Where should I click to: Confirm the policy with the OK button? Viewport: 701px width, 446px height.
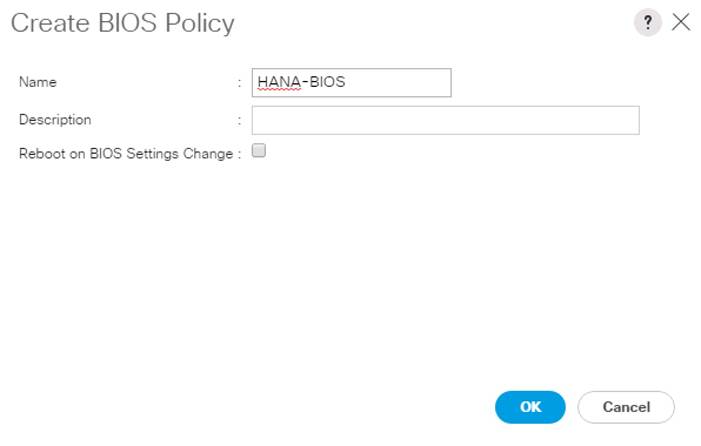point(530,407)
